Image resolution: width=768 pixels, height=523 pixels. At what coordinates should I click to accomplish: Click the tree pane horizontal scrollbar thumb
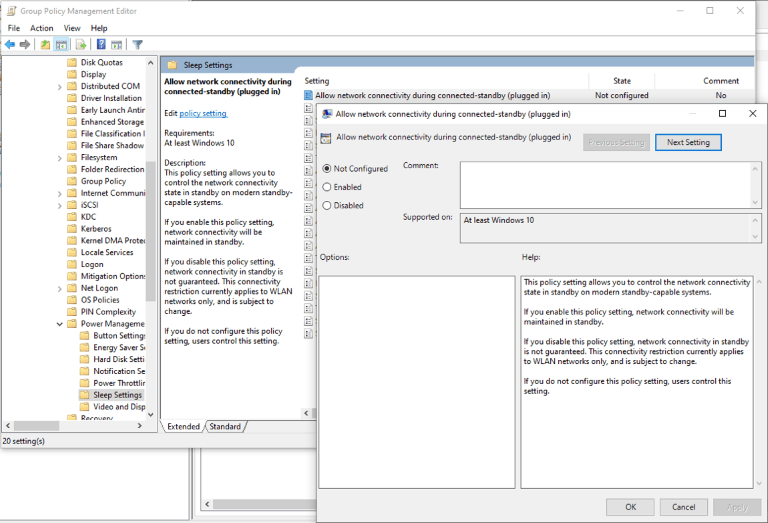tap(36, 426)
